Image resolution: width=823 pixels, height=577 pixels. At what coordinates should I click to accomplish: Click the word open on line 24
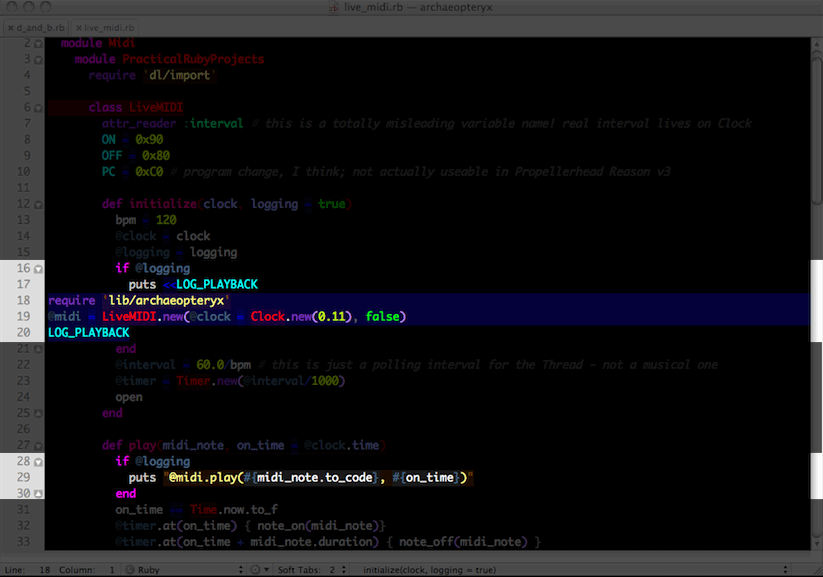pyautogui.click(x=129, y=397)
